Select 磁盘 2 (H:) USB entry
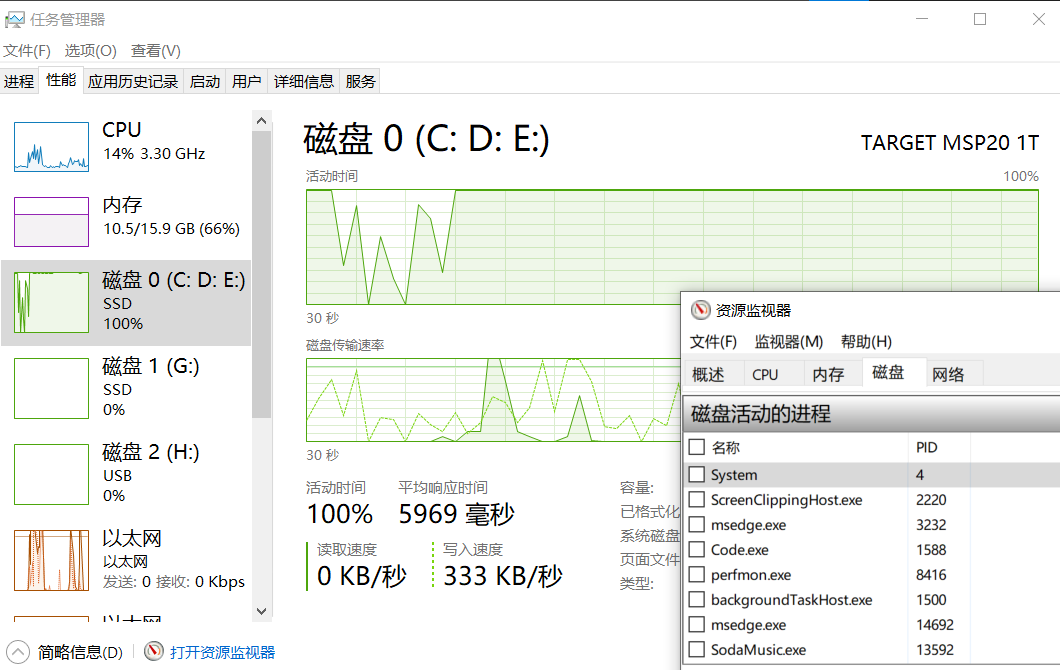1060x670 pixels. 126,474
